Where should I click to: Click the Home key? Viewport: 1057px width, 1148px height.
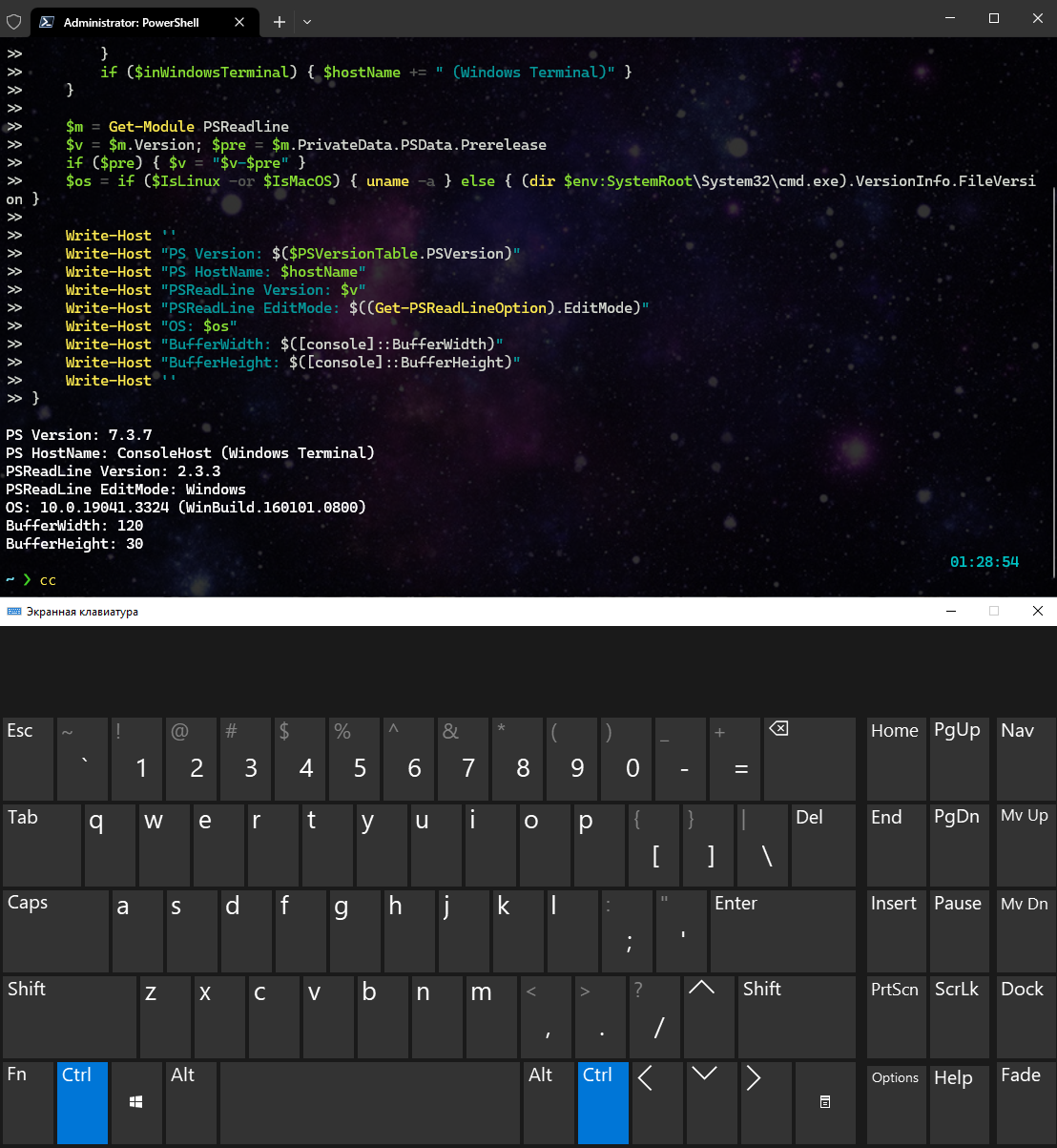896,759
